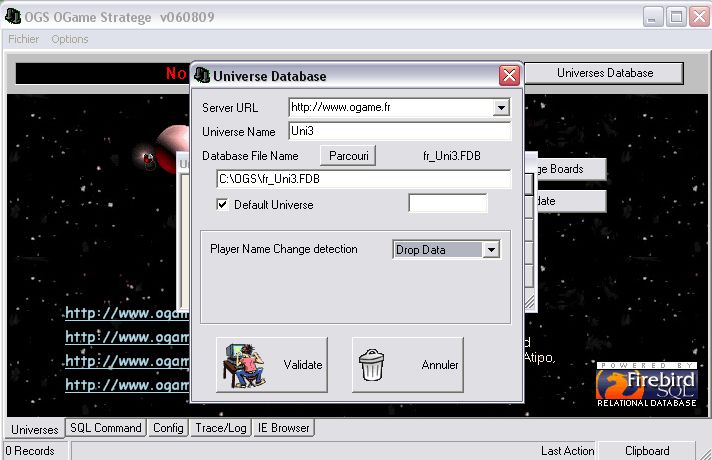Open the Options menu
Viewport: 712px width, 460px height.
(x=70, y=39)
